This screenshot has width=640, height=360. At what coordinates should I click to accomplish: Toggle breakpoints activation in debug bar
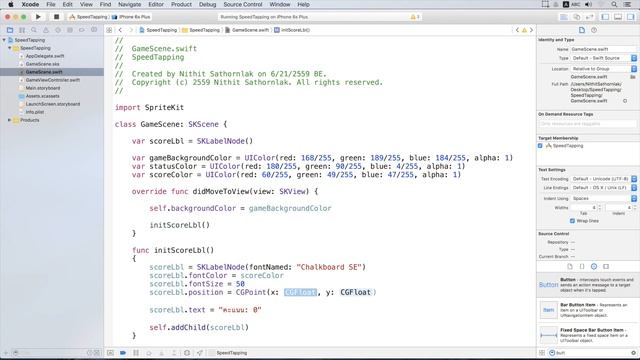[123, 353]
